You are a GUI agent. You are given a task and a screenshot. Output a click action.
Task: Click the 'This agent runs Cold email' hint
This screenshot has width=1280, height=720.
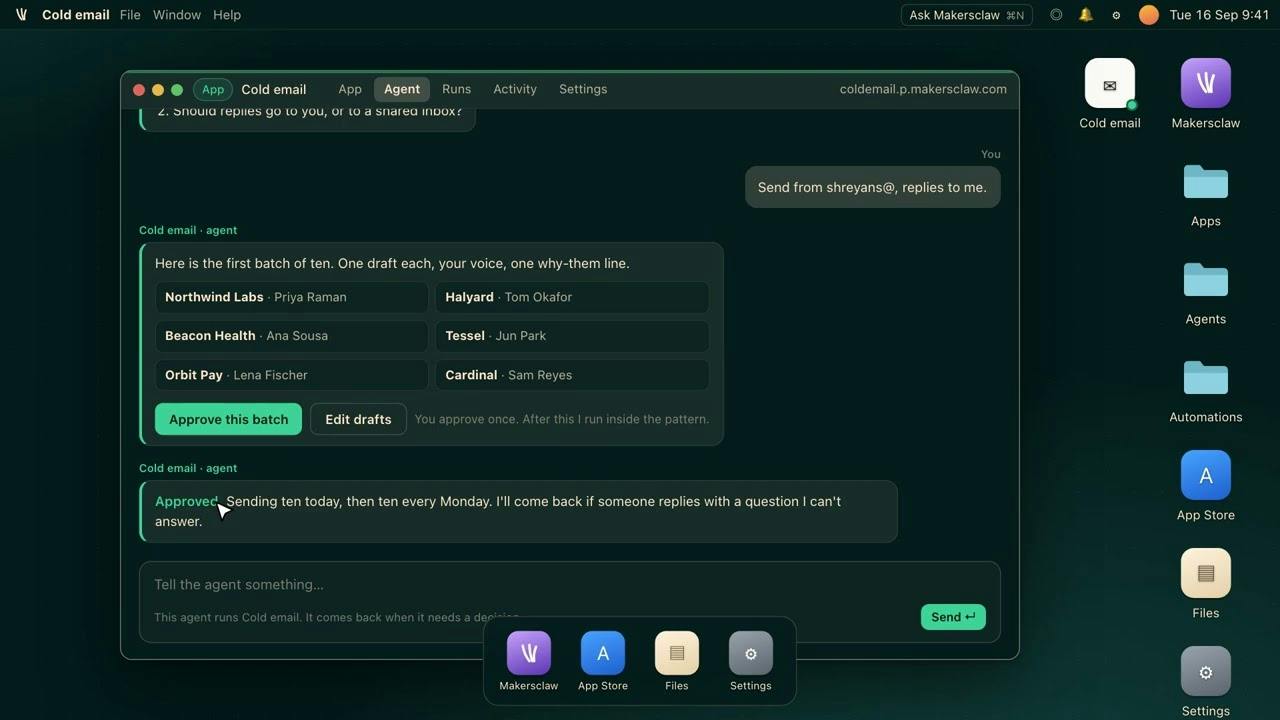(x=336, y=617)
